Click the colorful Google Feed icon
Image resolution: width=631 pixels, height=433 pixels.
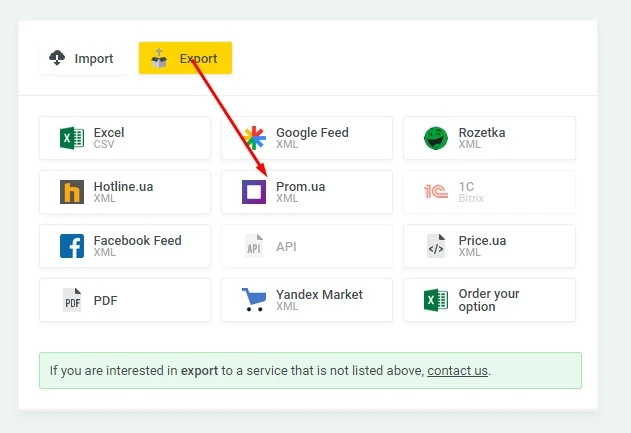click(254, 138)
